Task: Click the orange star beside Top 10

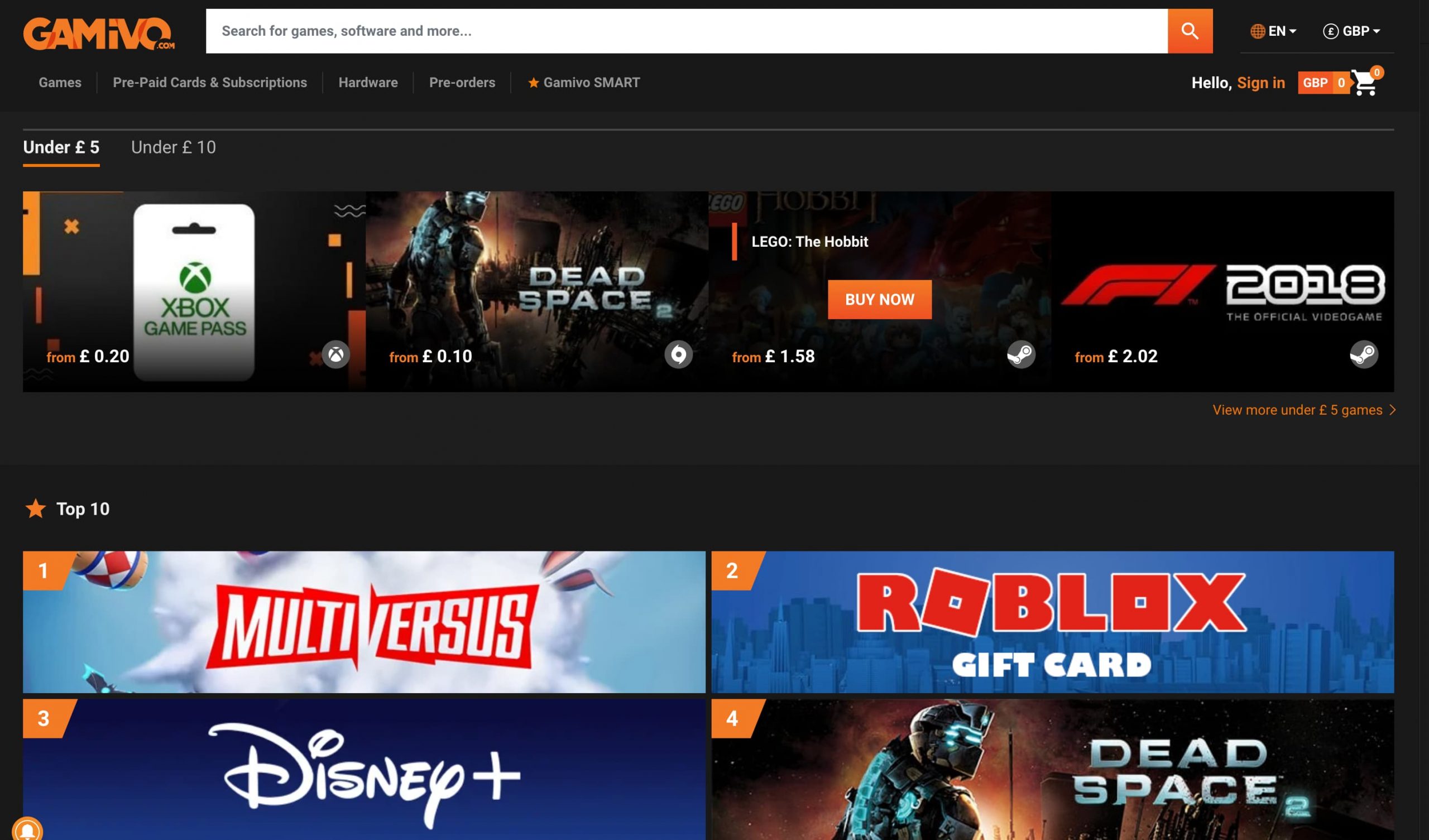Action: [36, 509]
